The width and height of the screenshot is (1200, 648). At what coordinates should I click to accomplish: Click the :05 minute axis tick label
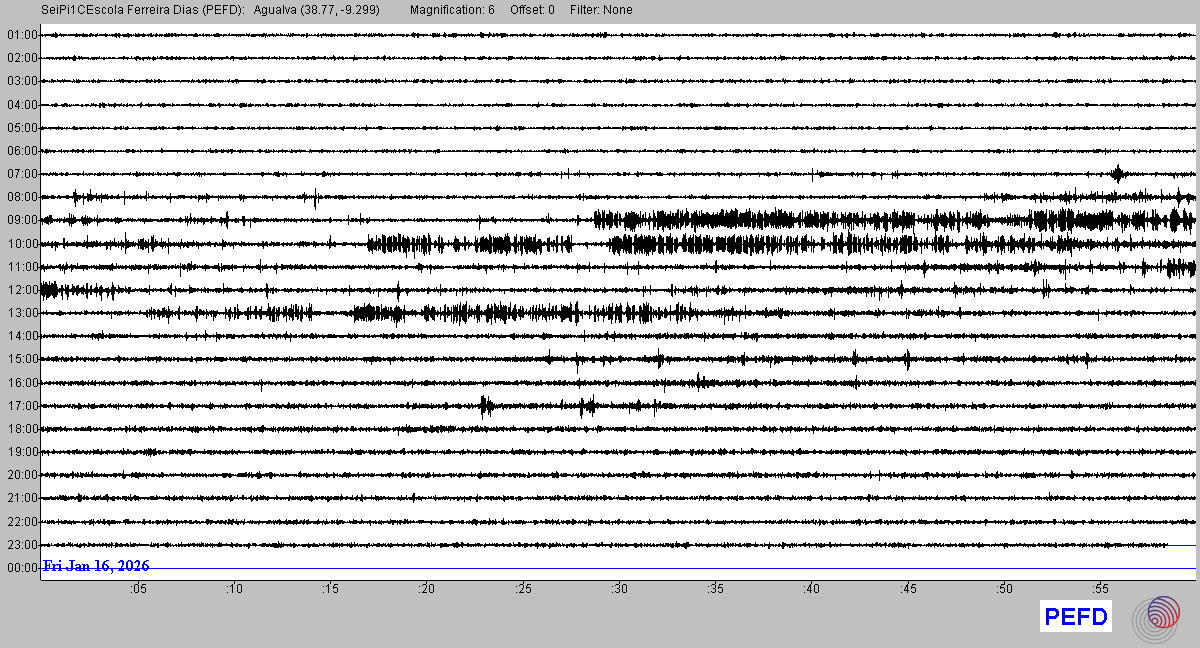(x=137, y=589)
